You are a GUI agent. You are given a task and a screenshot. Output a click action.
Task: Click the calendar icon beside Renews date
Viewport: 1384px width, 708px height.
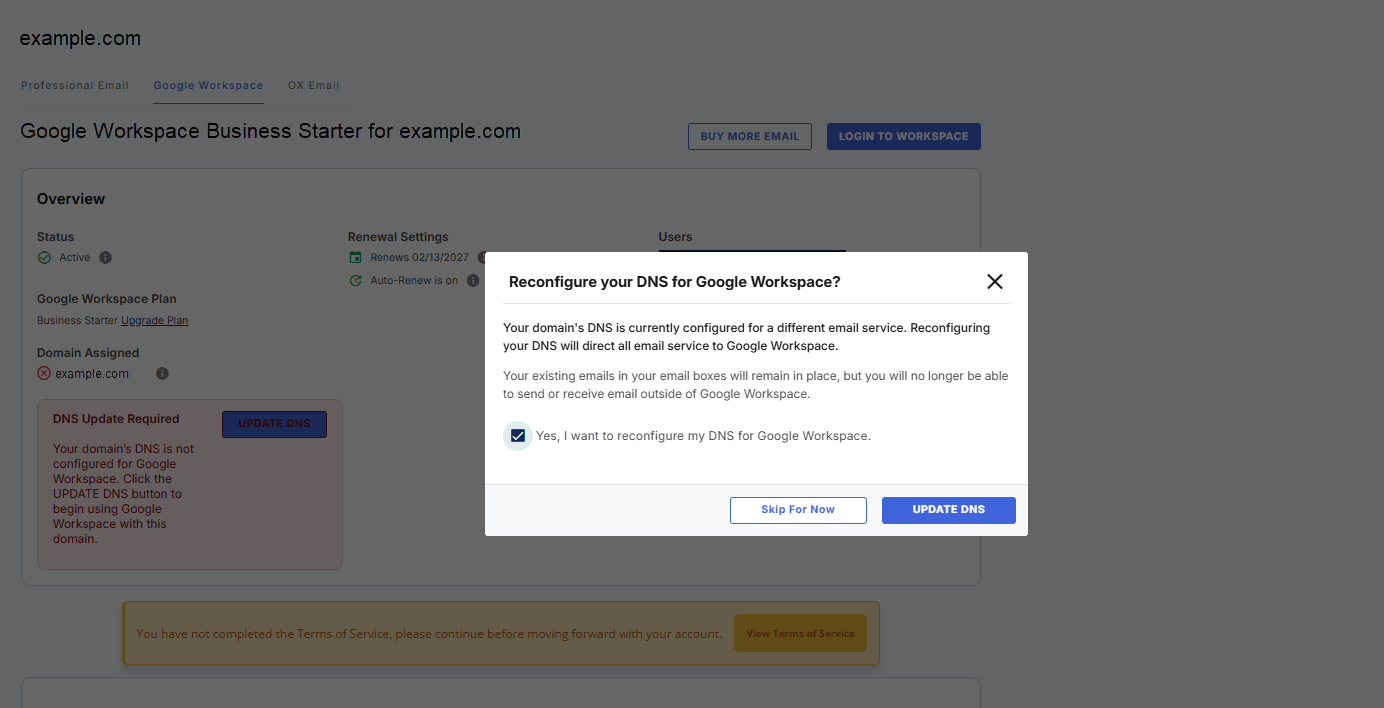point(355,258)
